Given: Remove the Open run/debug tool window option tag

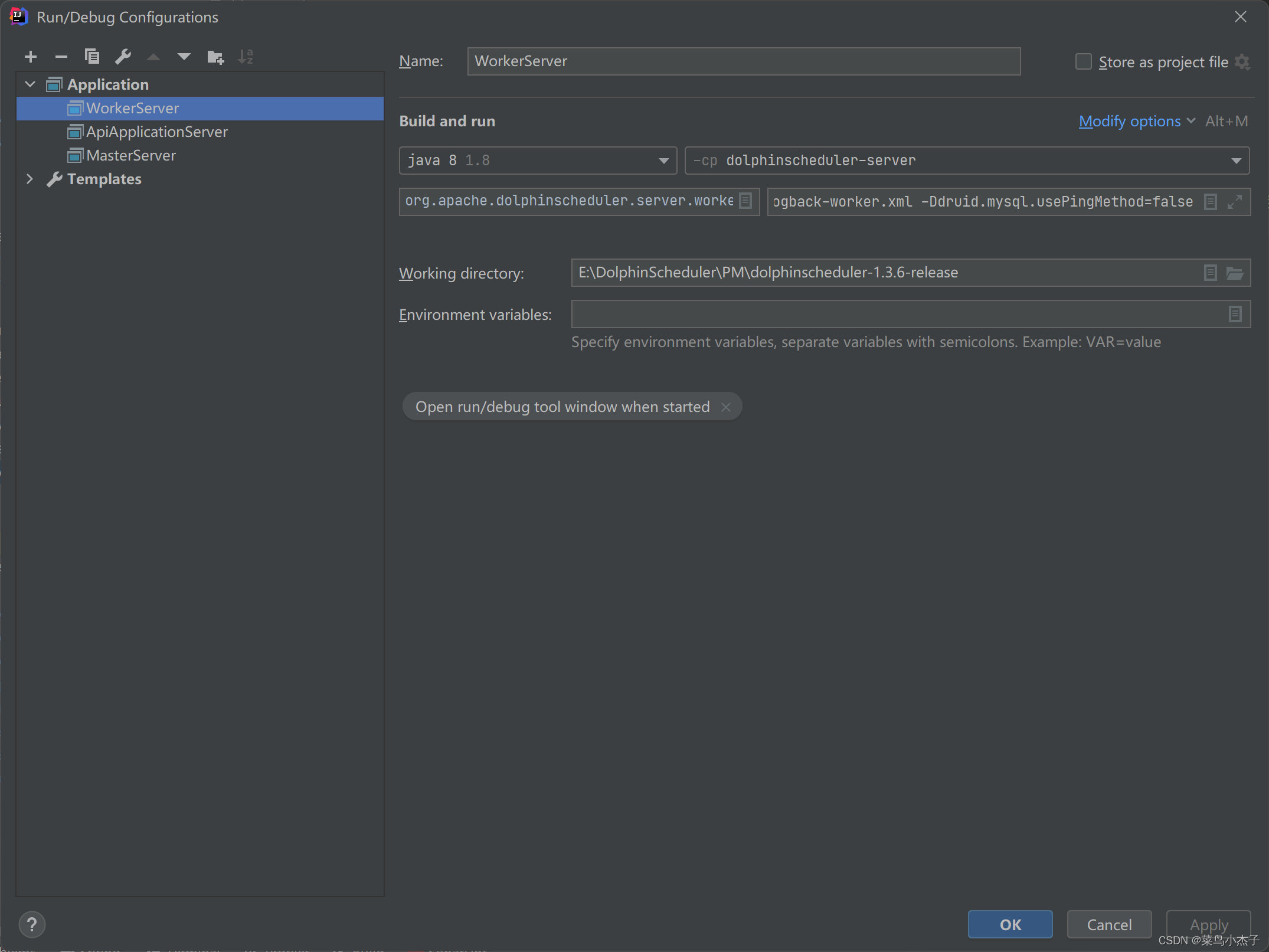Looking at the screenshot, I should pyautogui.click(x=726, y=407).
